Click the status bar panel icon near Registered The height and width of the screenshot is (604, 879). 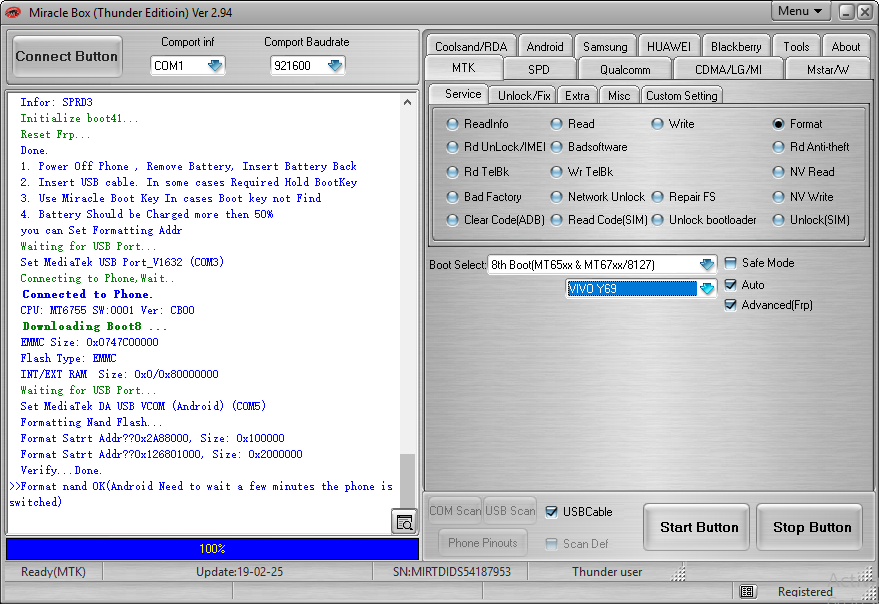click(746, 591)
